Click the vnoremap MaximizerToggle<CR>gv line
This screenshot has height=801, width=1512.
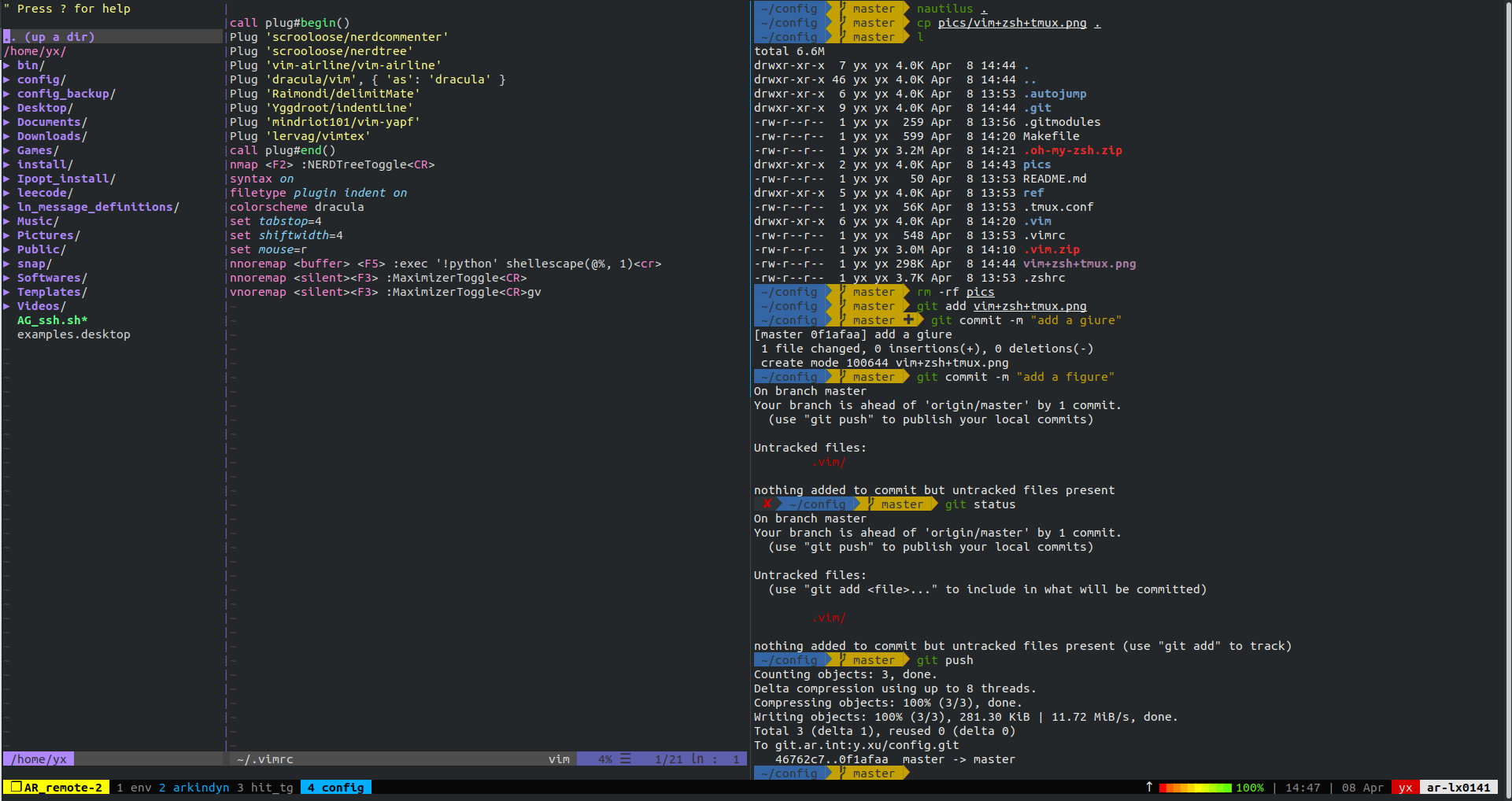click(386, 292)
